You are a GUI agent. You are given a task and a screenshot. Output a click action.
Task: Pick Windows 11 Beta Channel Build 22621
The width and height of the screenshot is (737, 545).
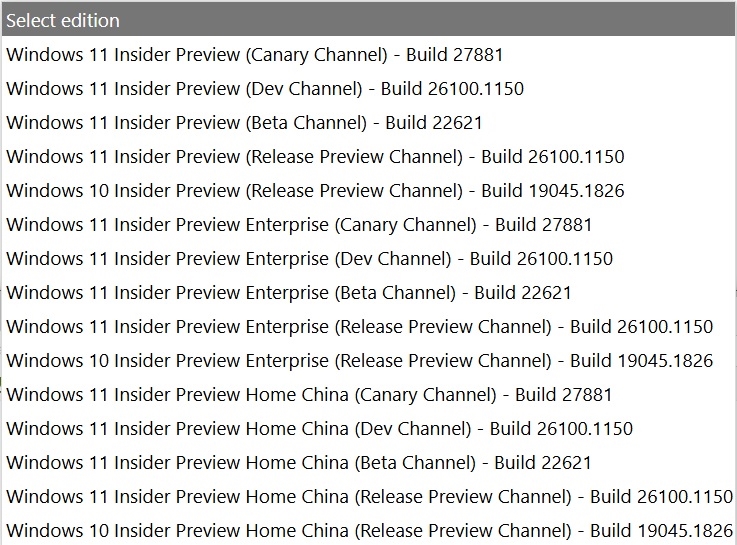pyautogui.click(x=368, y=123)
